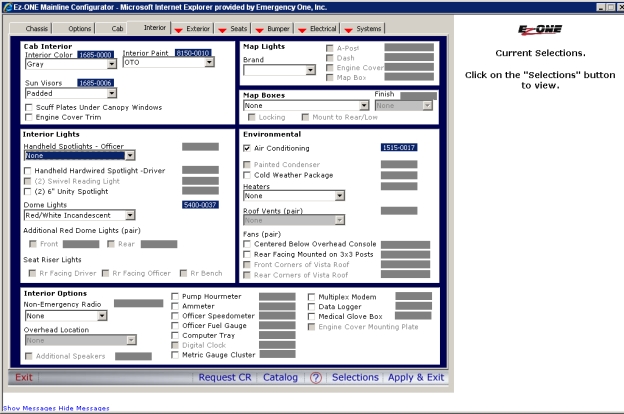Open the Catalog

(280, 377)
